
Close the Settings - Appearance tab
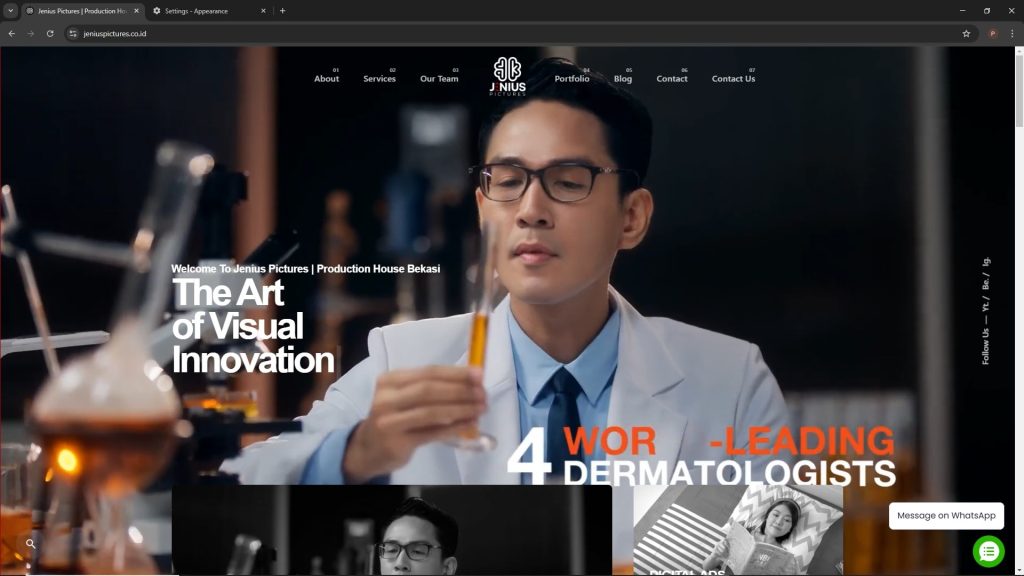pos(263,11)
